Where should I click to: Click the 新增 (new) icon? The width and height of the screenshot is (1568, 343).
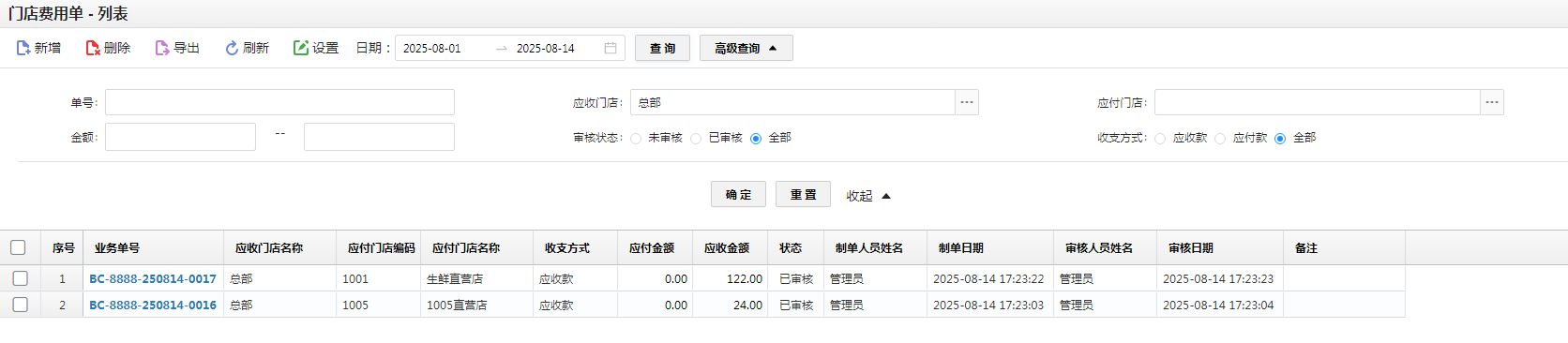tap(23, 48)
